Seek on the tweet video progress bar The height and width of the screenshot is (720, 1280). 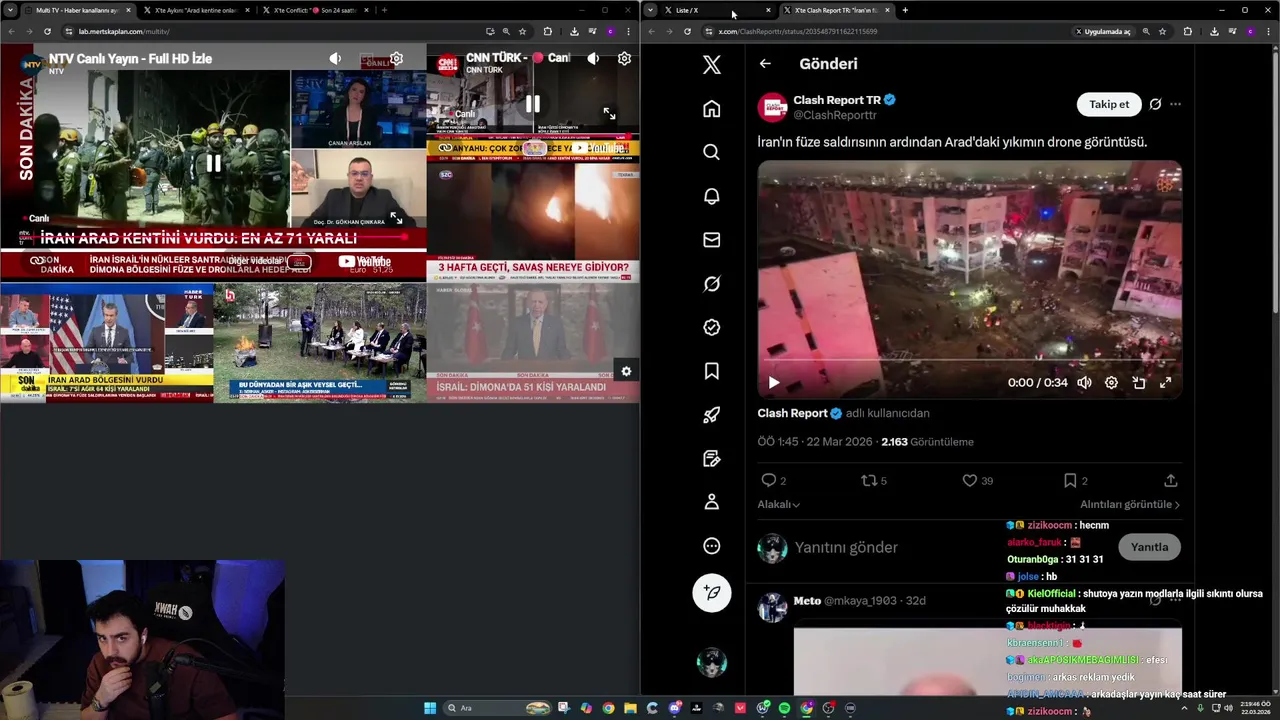point(969,360)
